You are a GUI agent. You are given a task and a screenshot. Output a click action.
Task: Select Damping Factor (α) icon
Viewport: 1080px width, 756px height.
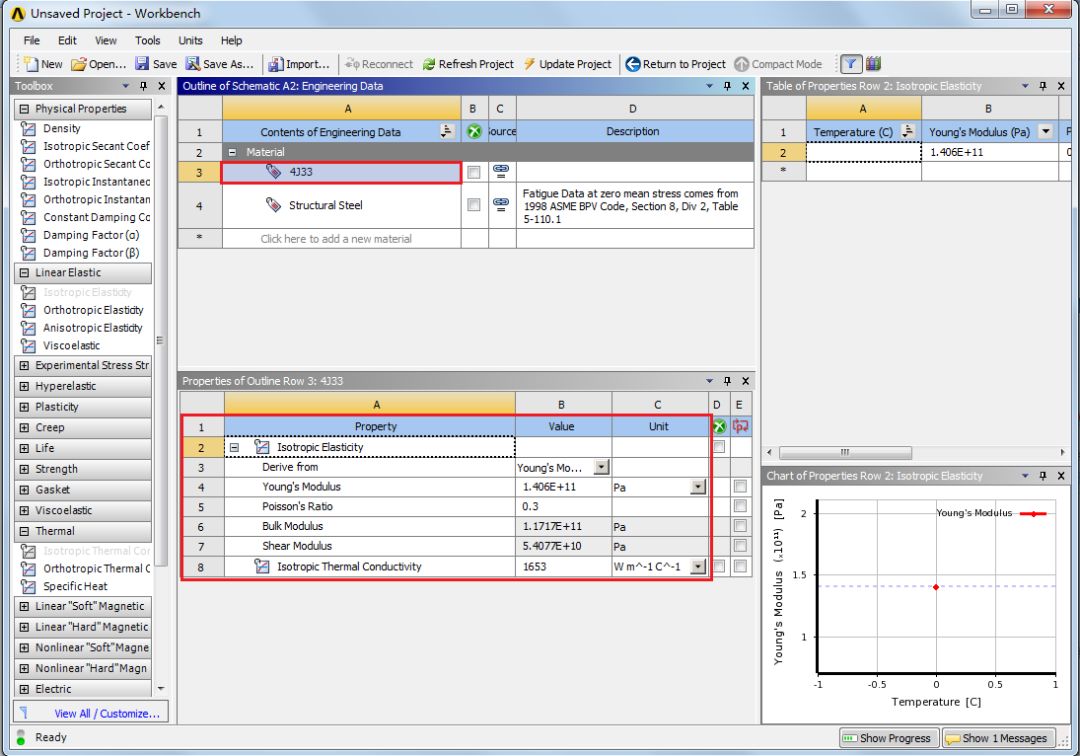pos(28,235)
